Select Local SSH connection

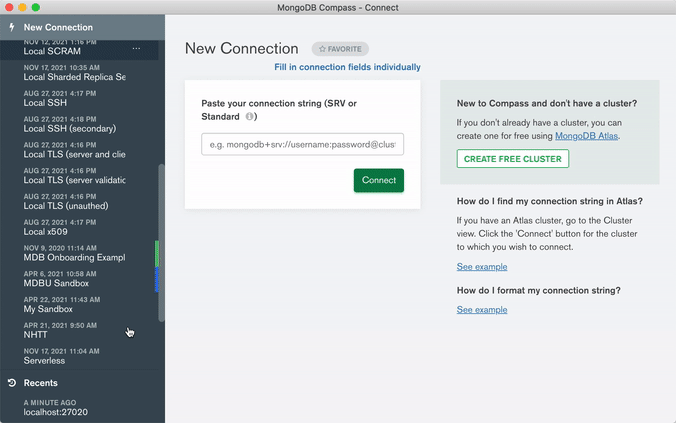click(79, 99)
